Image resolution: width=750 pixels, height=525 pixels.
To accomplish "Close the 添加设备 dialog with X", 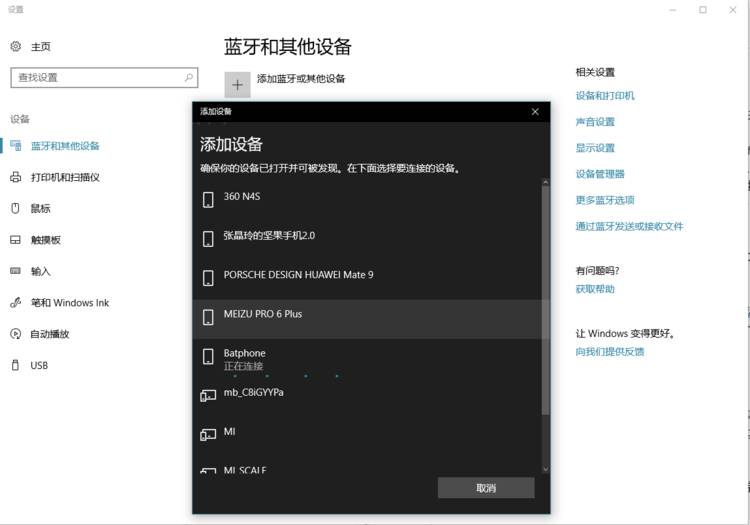I will pos(535,111).
